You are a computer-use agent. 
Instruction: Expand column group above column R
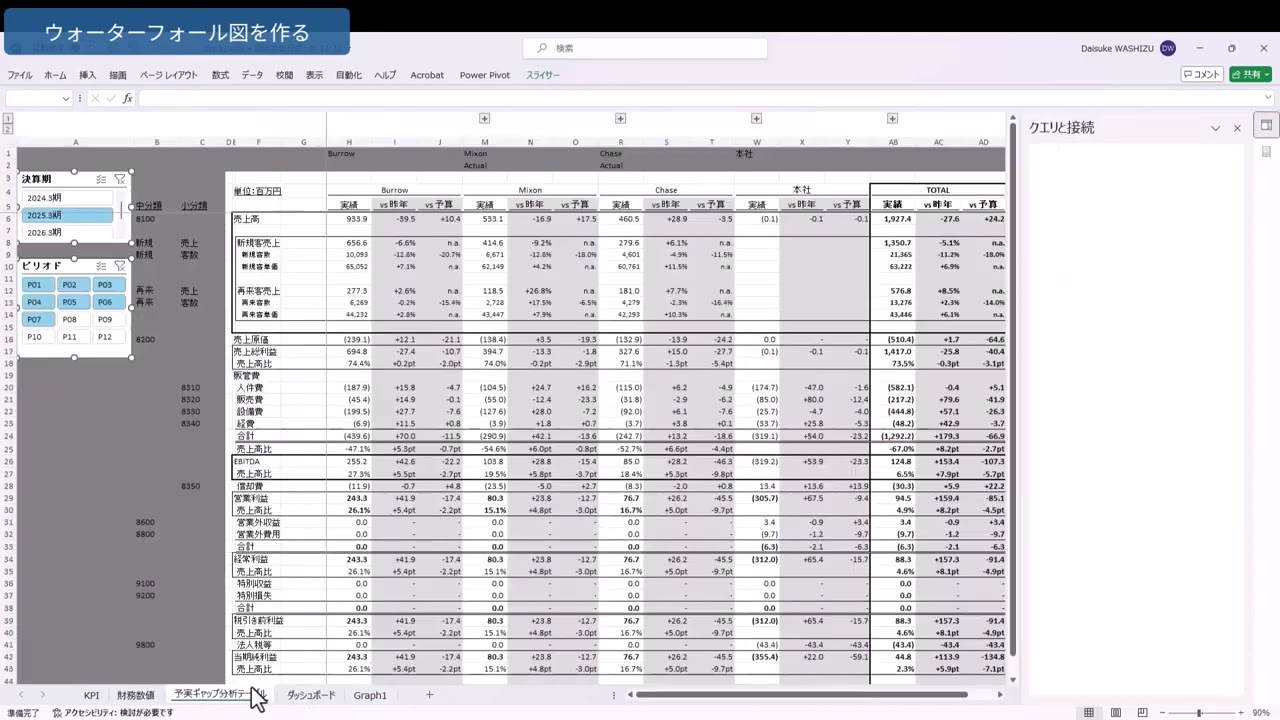click(x=620, y=119)
